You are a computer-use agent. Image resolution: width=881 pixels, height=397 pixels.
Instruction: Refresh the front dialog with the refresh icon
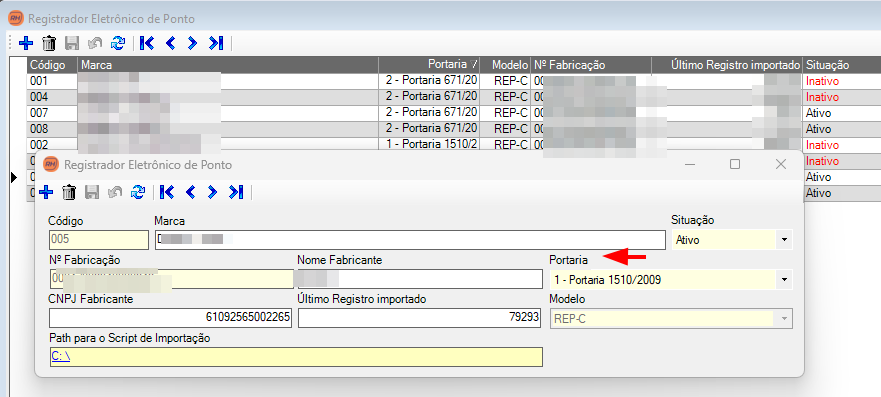(137, 193)
